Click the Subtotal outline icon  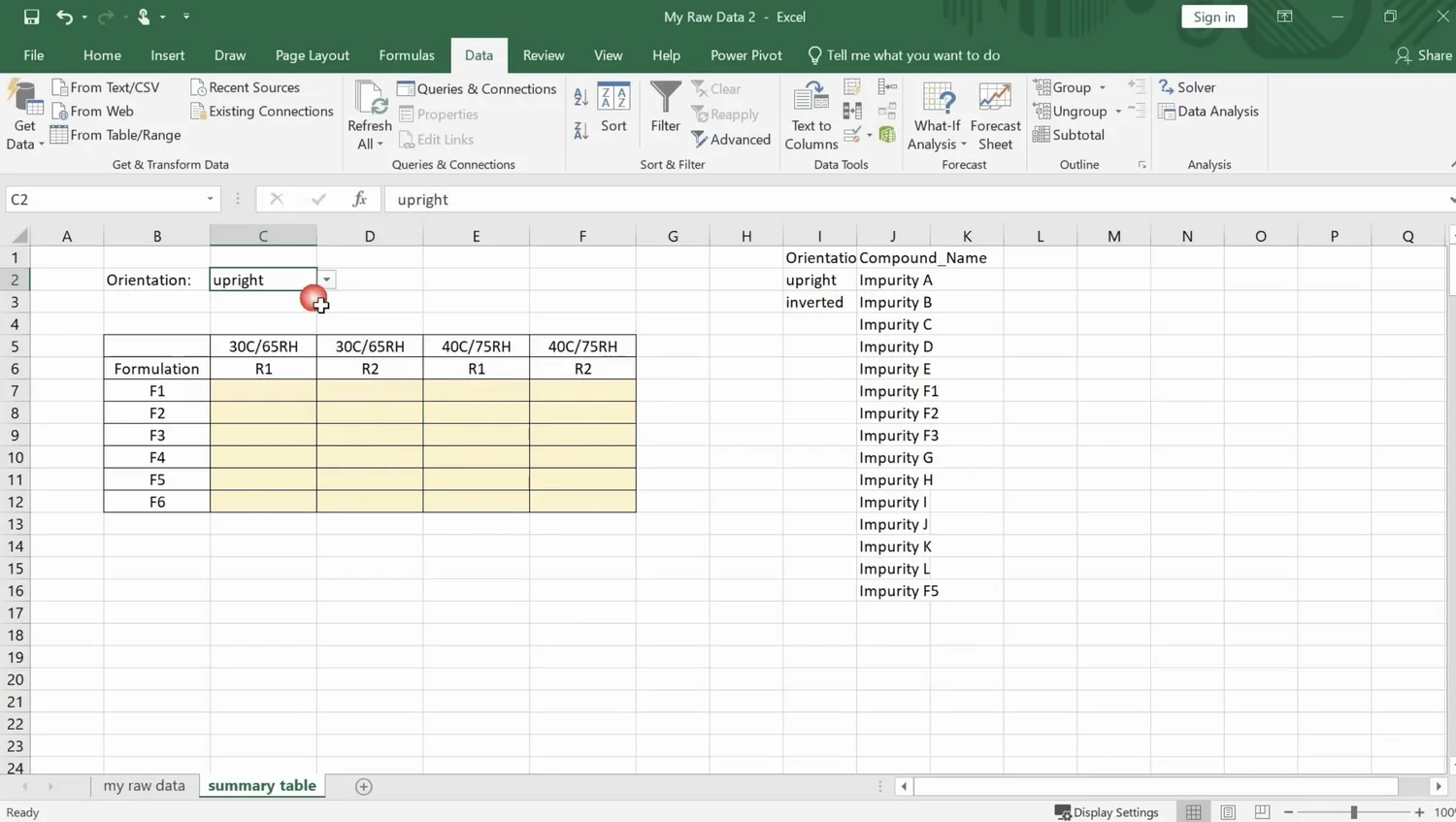tap(1071, 135)
